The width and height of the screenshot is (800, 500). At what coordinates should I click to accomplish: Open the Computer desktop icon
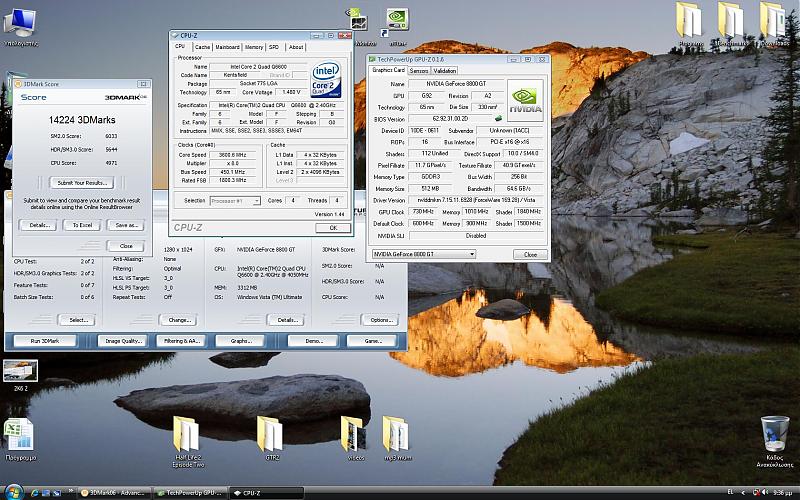(20, 27)
